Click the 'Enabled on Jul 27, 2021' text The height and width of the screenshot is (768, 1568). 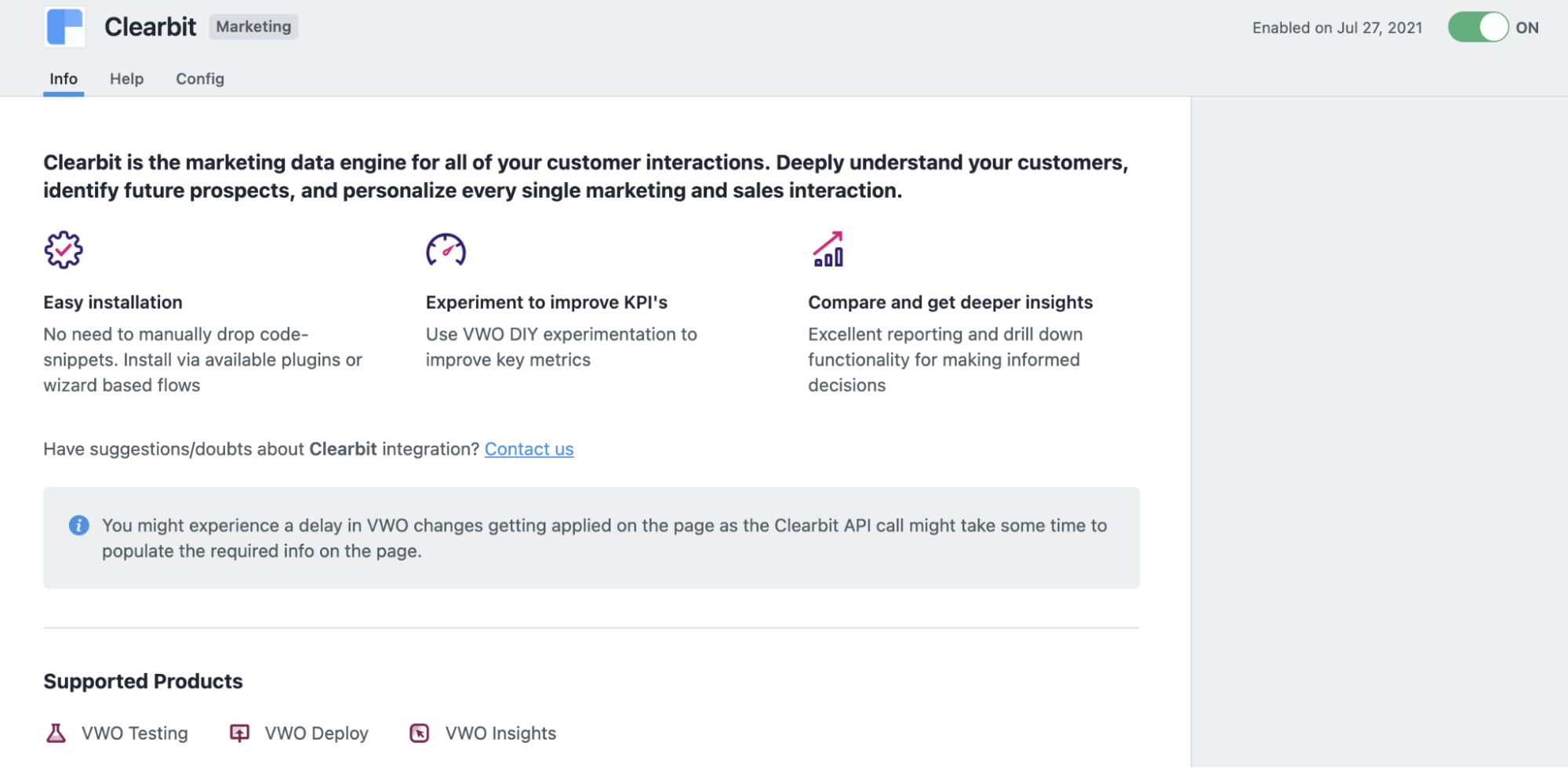coord(1337,27)
